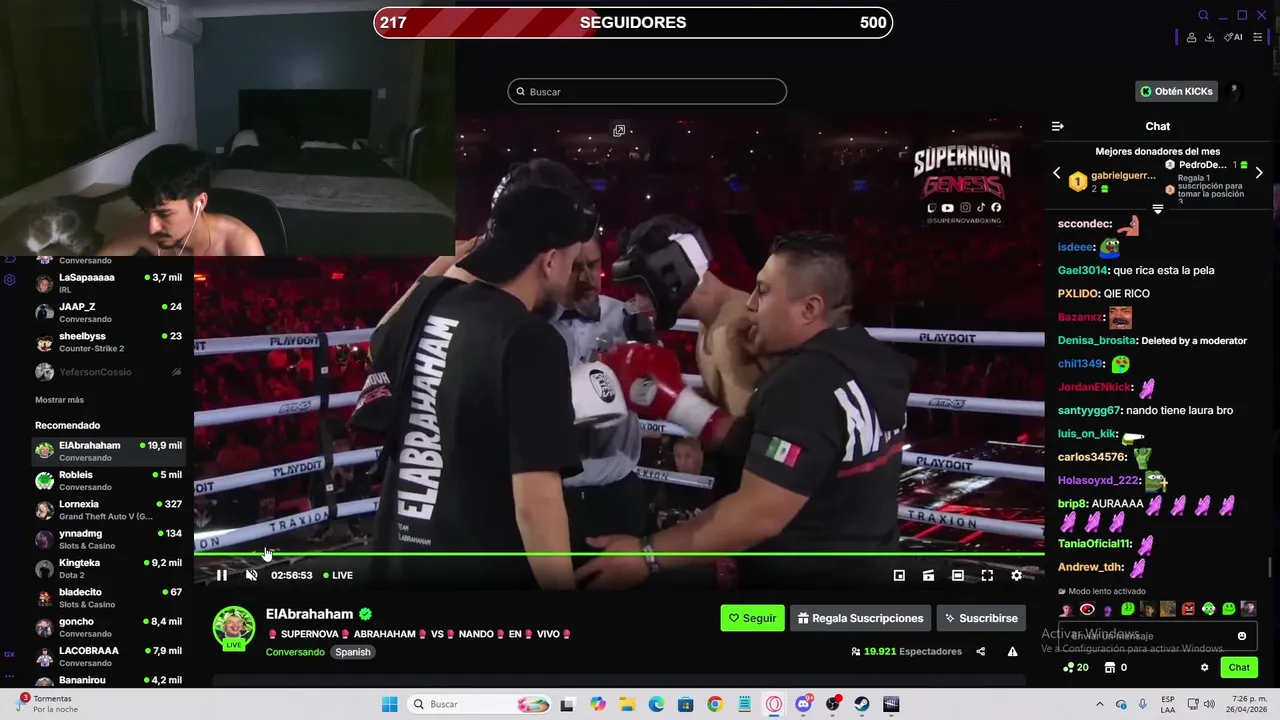Follow ElAbrahaham with Seguir button
Image resolution: width=1280 pixels, height=720 pixels.
[x=752, y=618]
